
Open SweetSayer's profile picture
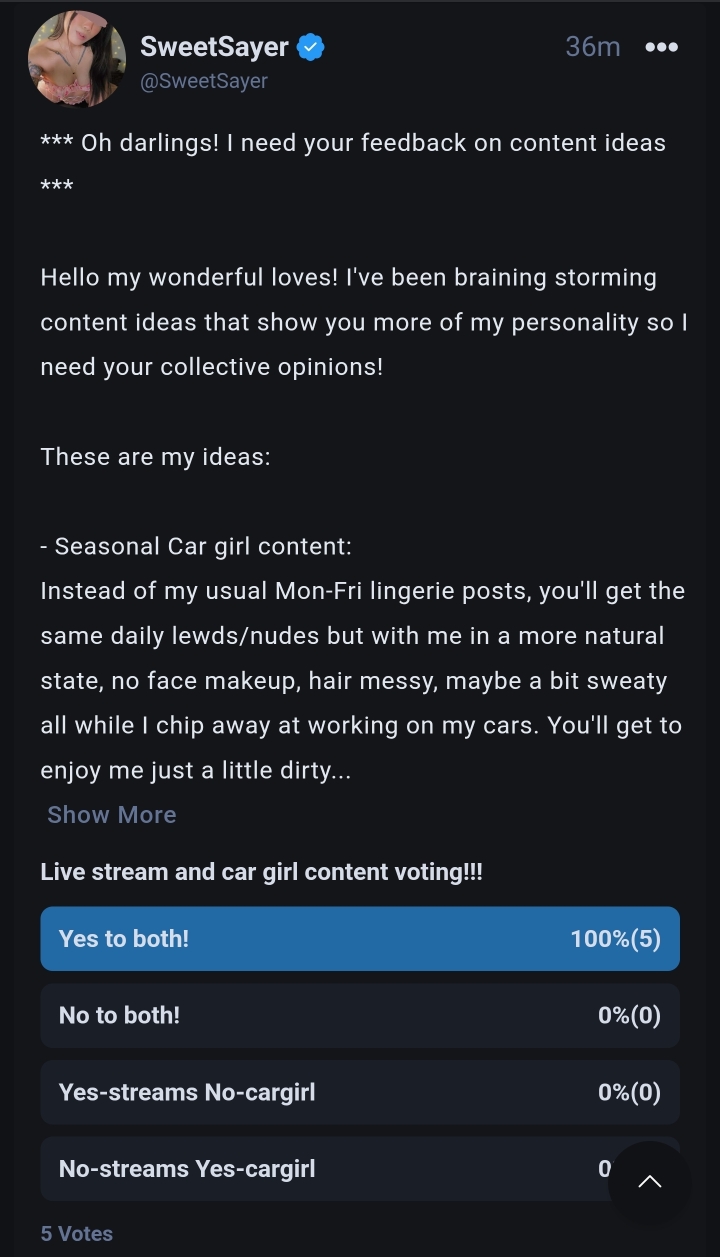(77, 59)
